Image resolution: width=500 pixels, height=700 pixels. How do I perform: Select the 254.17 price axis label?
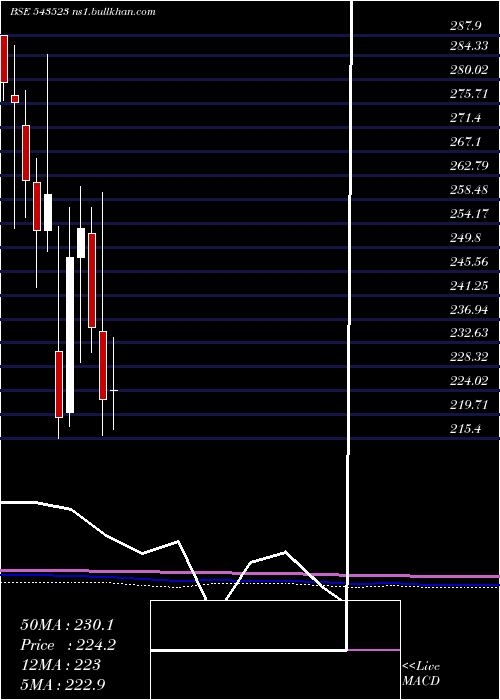469,214
